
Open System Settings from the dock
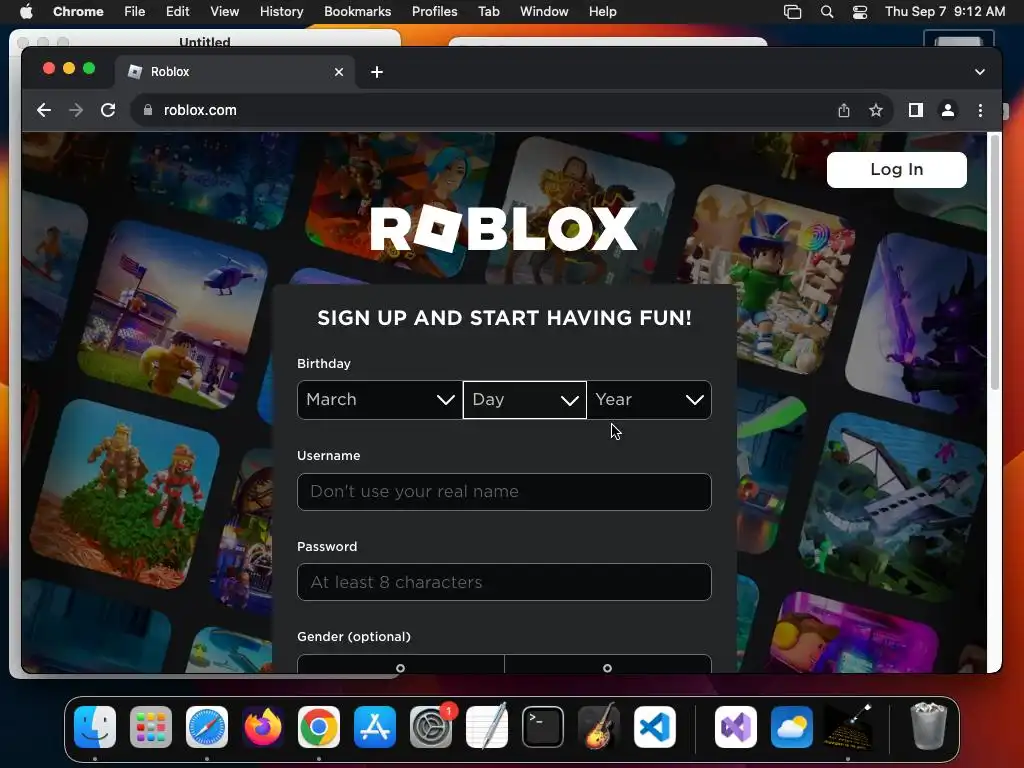[x=431, y=727]
